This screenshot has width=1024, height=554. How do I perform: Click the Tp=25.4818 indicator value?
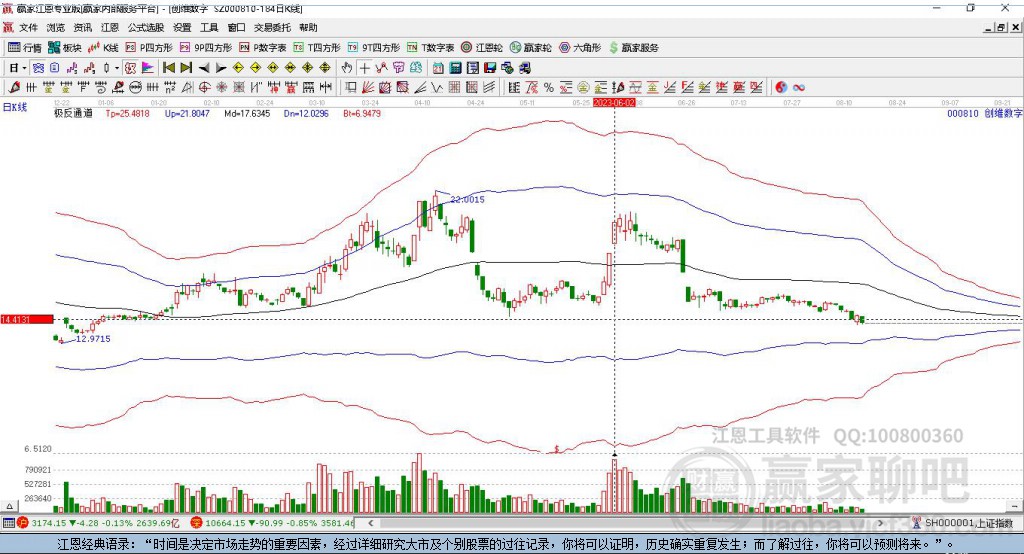[x=127, y=114]
